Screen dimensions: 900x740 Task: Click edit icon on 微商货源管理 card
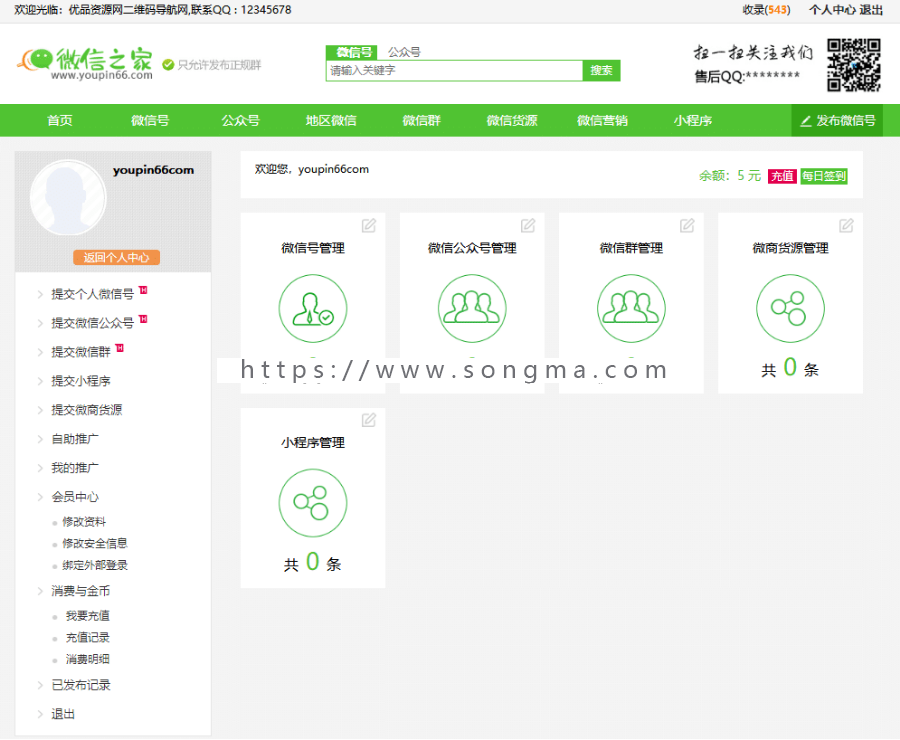846,226
